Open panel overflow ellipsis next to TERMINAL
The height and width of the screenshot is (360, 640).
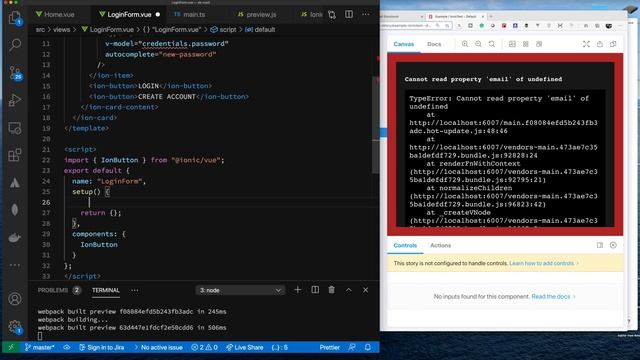coord(135,290)
